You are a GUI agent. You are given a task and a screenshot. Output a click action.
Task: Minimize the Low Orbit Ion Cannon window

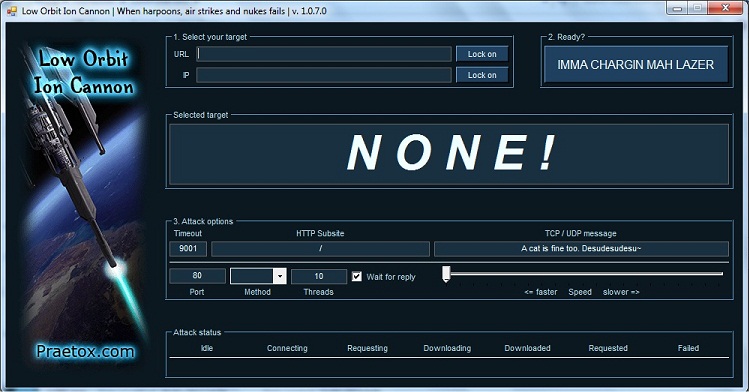(677, 8)
